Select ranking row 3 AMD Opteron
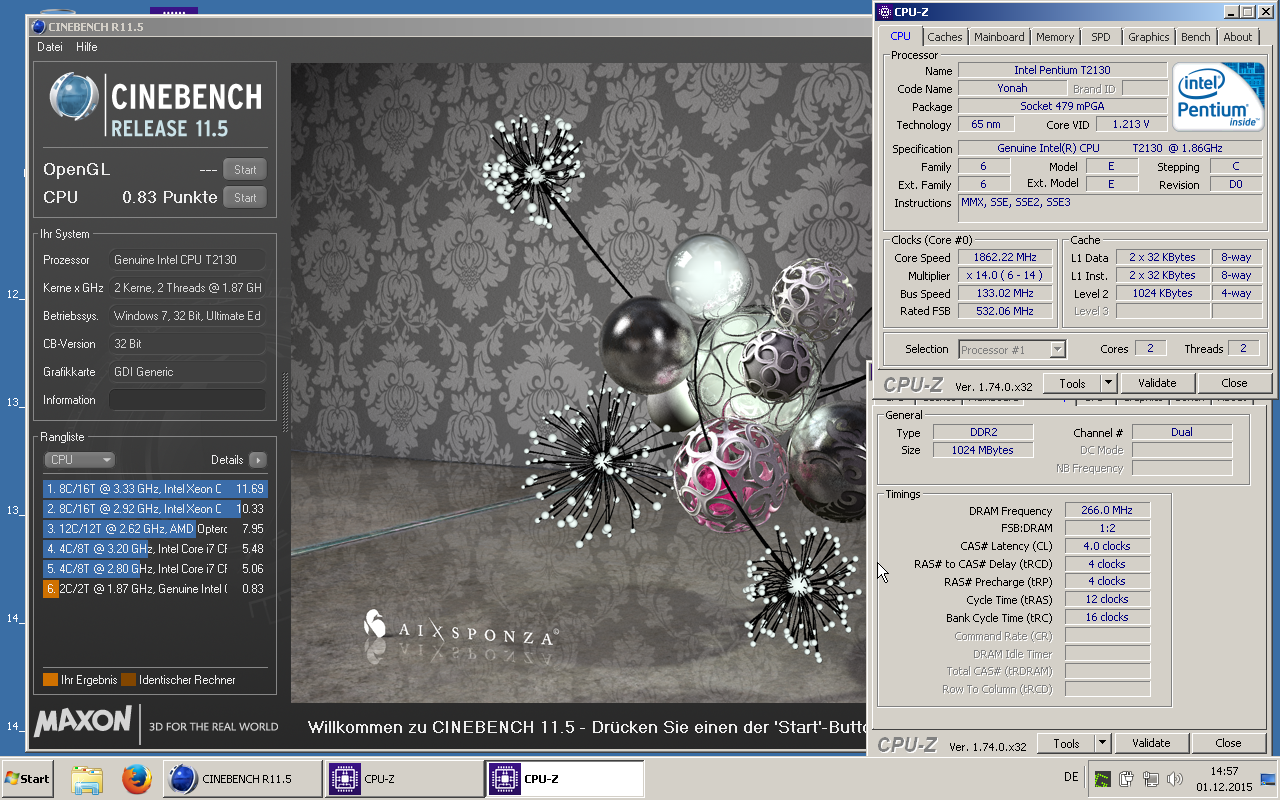The image size is (1280, 800). pyautogui.click(x=155, y=529)
